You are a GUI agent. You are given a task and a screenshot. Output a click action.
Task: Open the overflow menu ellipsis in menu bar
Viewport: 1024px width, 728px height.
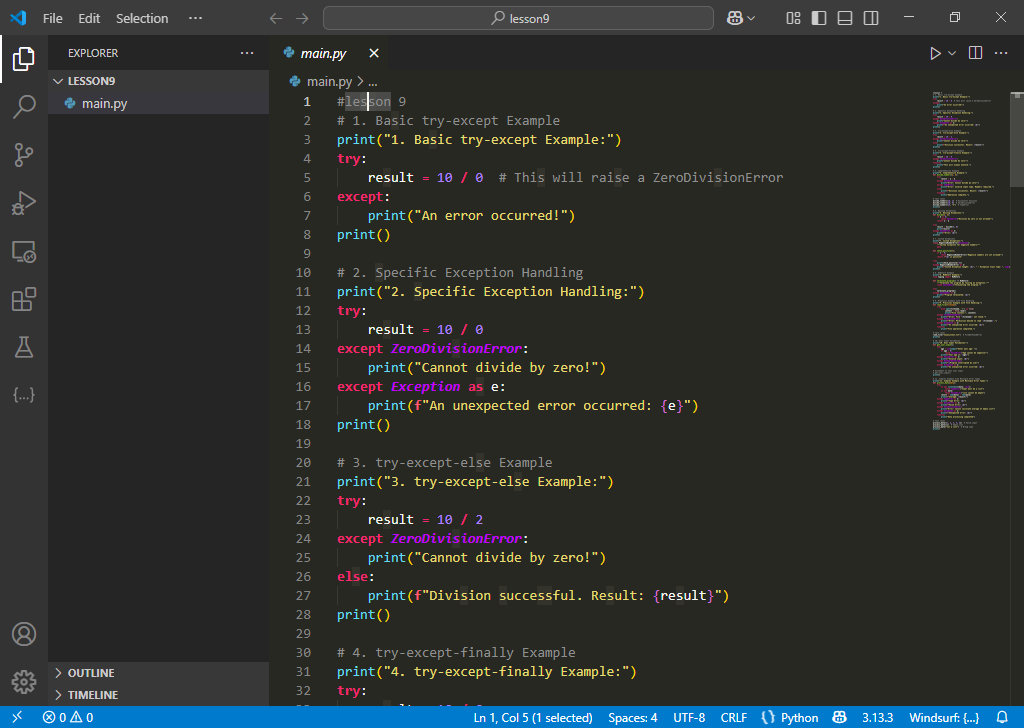click(x=195, y=18)
